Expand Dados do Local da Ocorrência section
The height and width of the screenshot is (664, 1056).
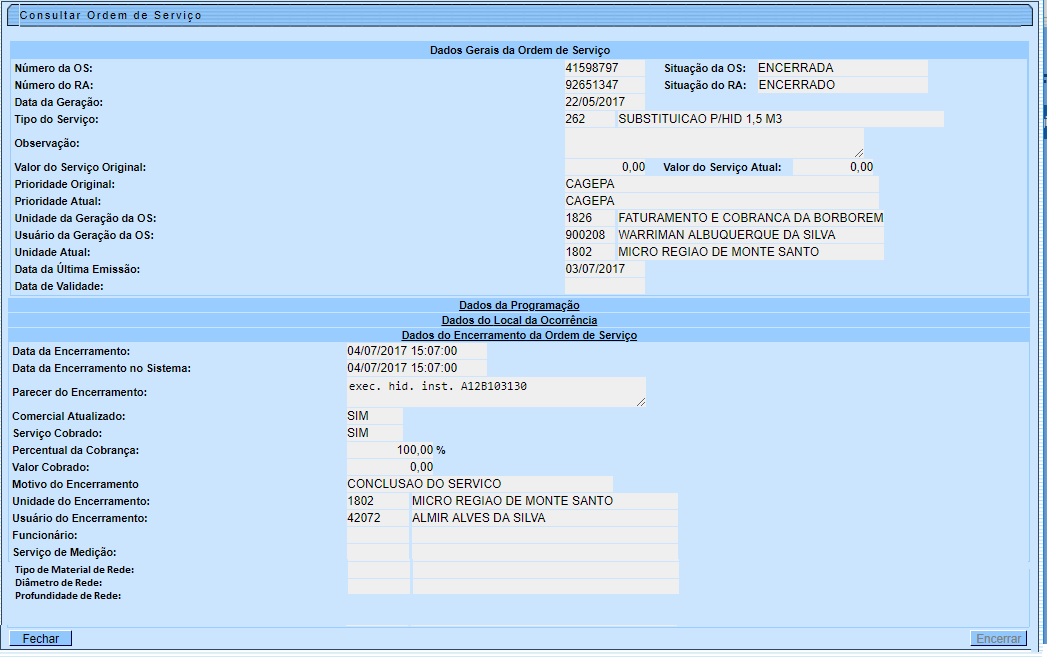click(x=519, y=320)
